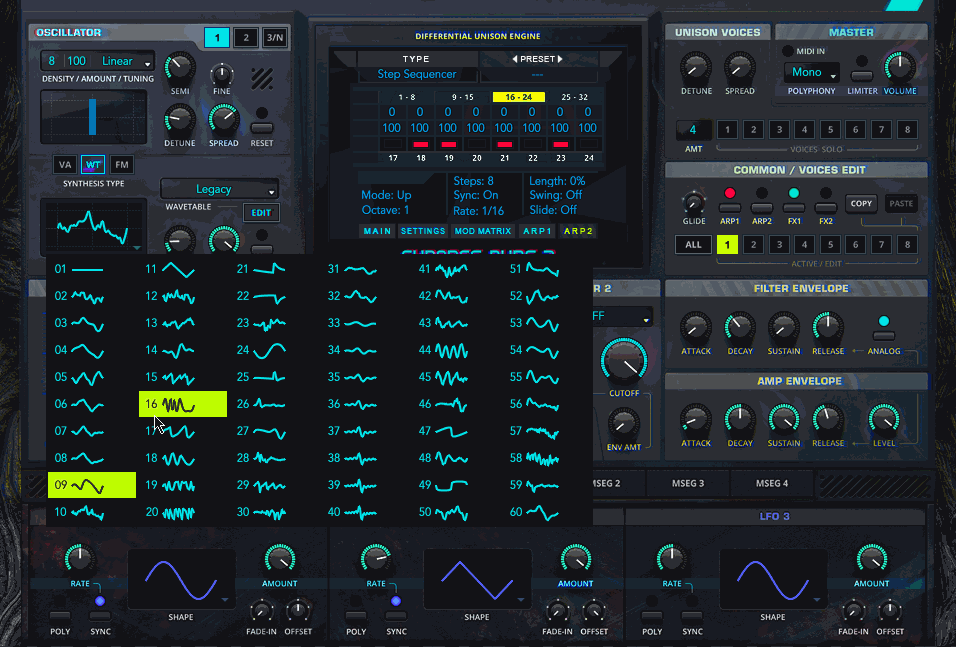
Task: Choose wavetable waveform 09
Action: point(91,485)
